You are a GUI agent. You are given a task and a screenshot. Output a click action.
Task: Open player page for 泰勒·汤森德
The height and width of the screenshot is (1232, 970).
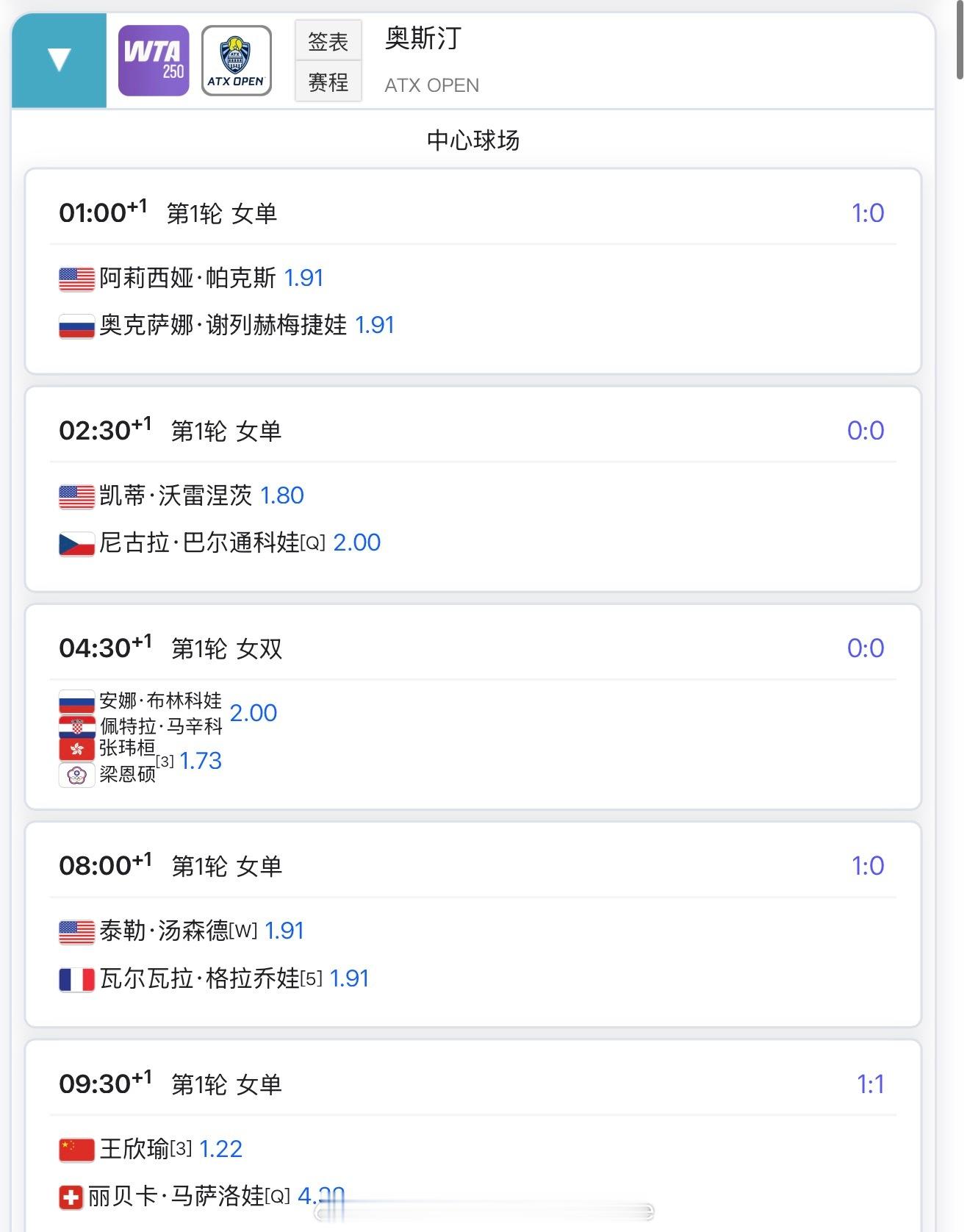[163, 931]
